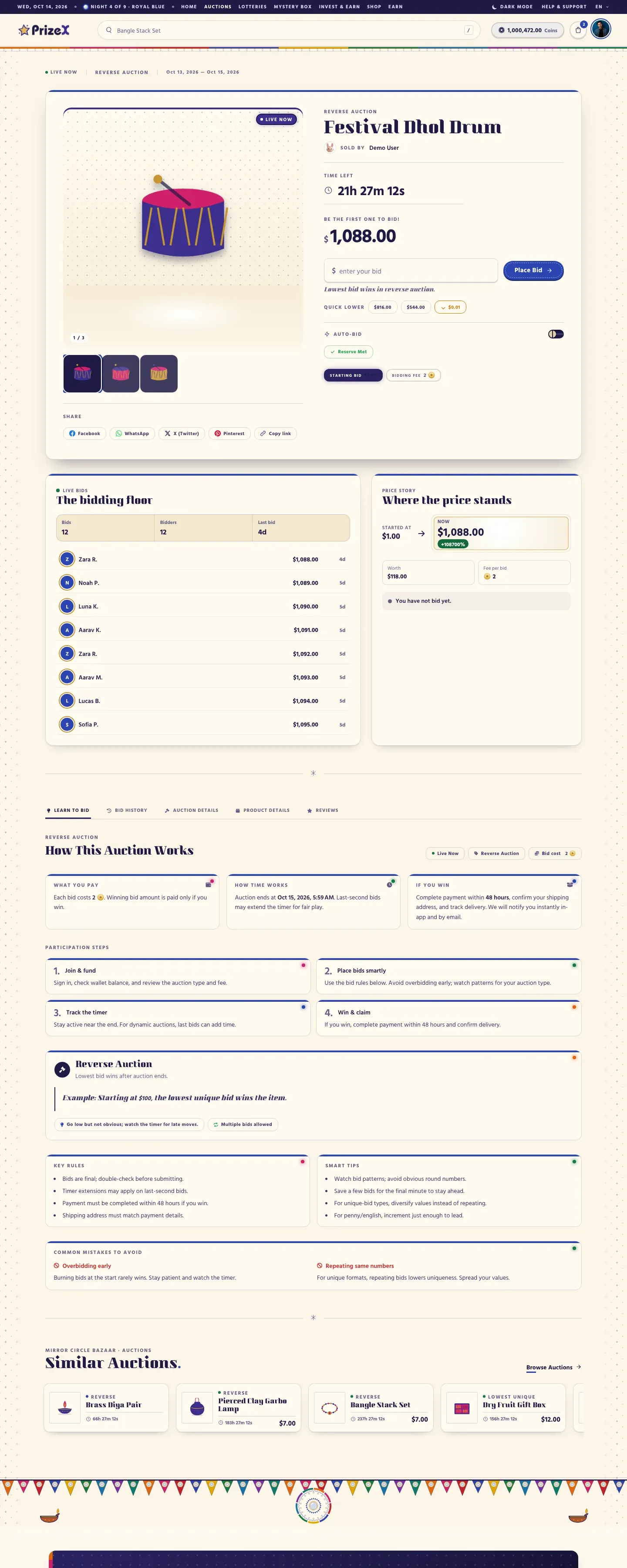The image size is (627, 1568).
Task: Click Zara R. avatar on $1,088.00 bid
Action: click(x=67, y=559)
